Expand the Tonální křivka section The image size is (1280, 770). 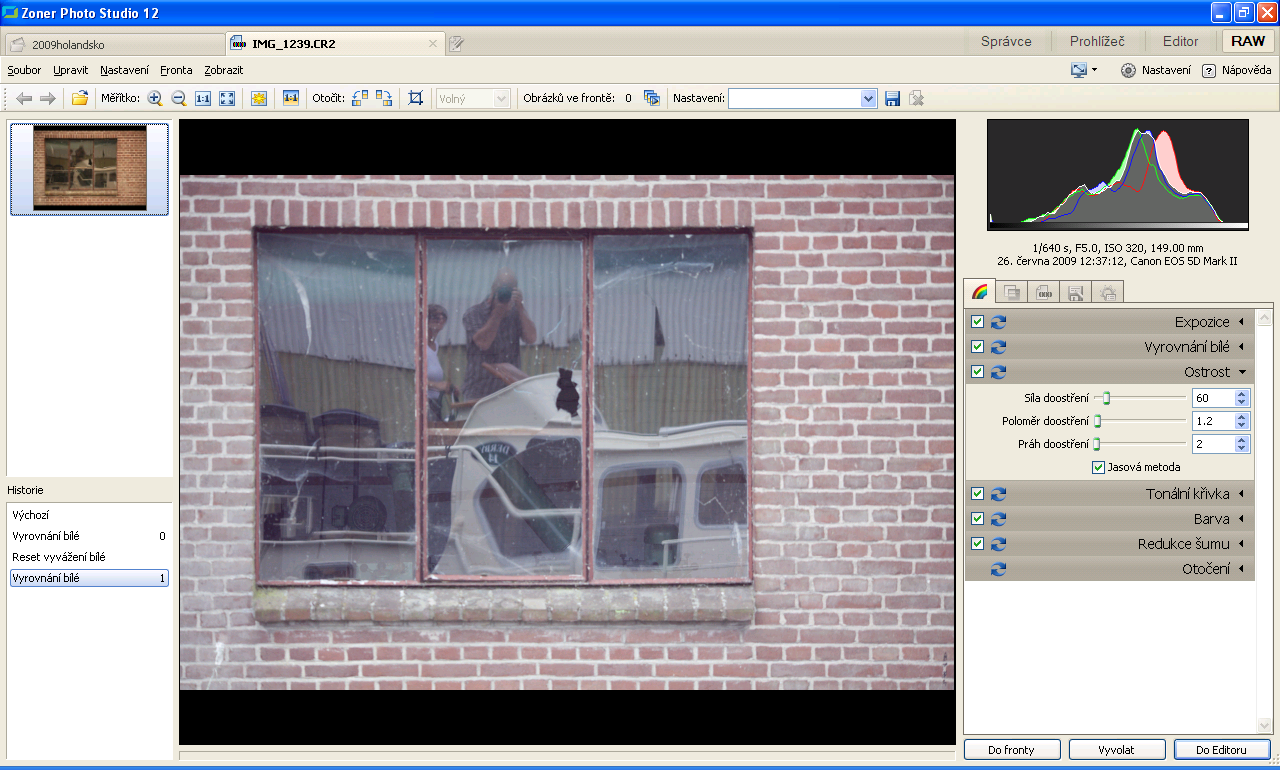[x=1241, y=494]
